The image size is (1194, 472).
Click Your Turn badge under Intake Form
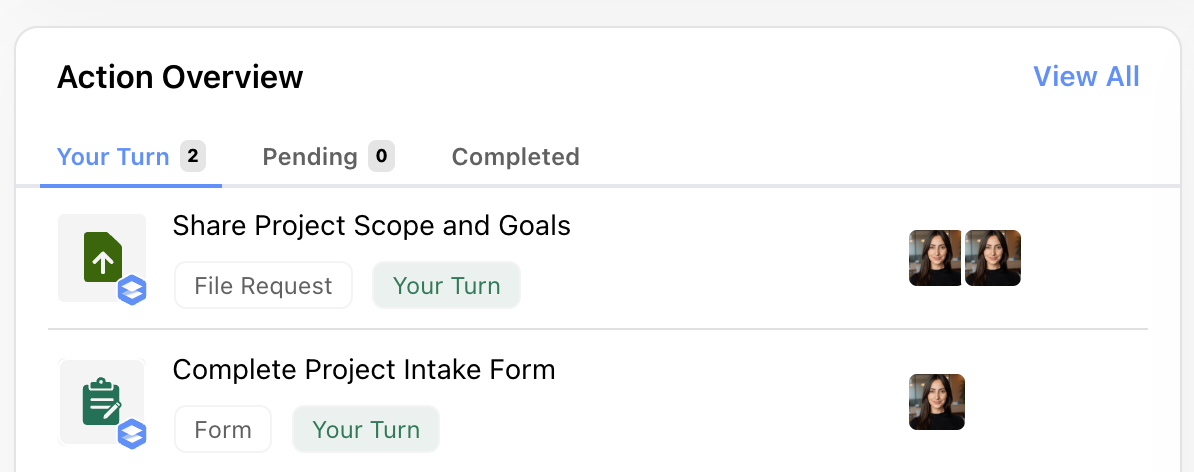click(x=366, y=429)
